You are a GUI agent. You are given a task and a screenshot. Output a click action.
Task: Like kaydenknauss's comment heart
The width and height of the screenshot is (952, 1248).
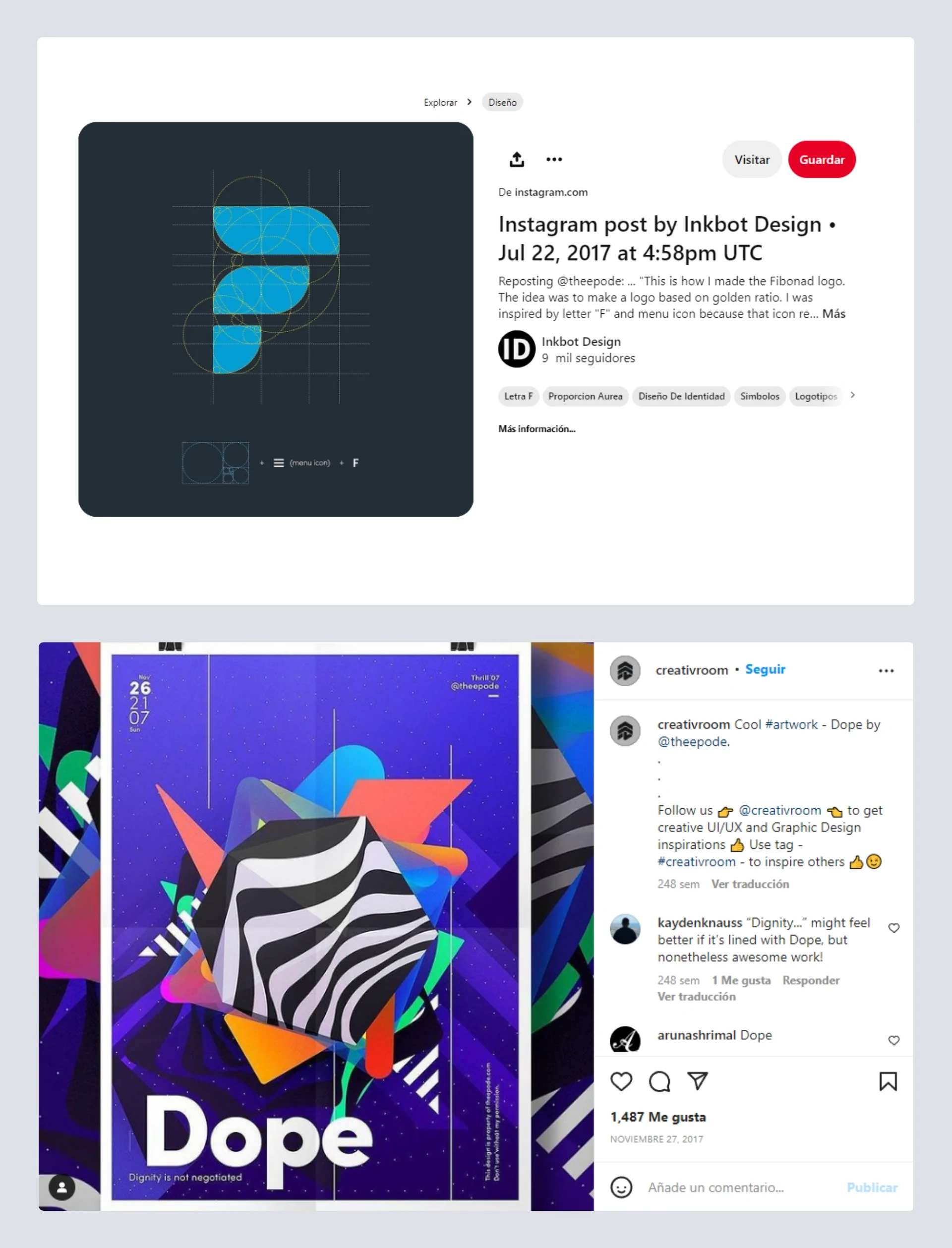point(893,928)
